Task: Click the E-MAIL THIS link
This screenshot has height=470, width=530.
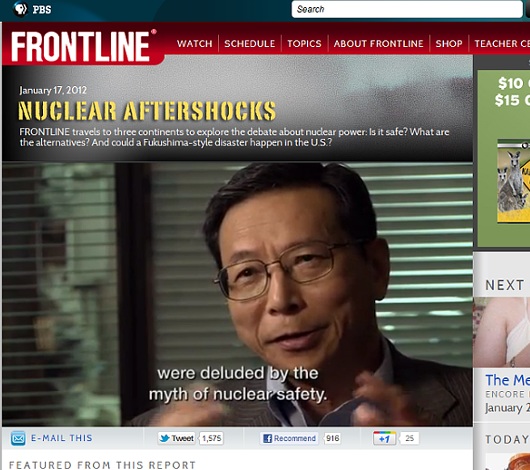Action: [x=62, y=438]
